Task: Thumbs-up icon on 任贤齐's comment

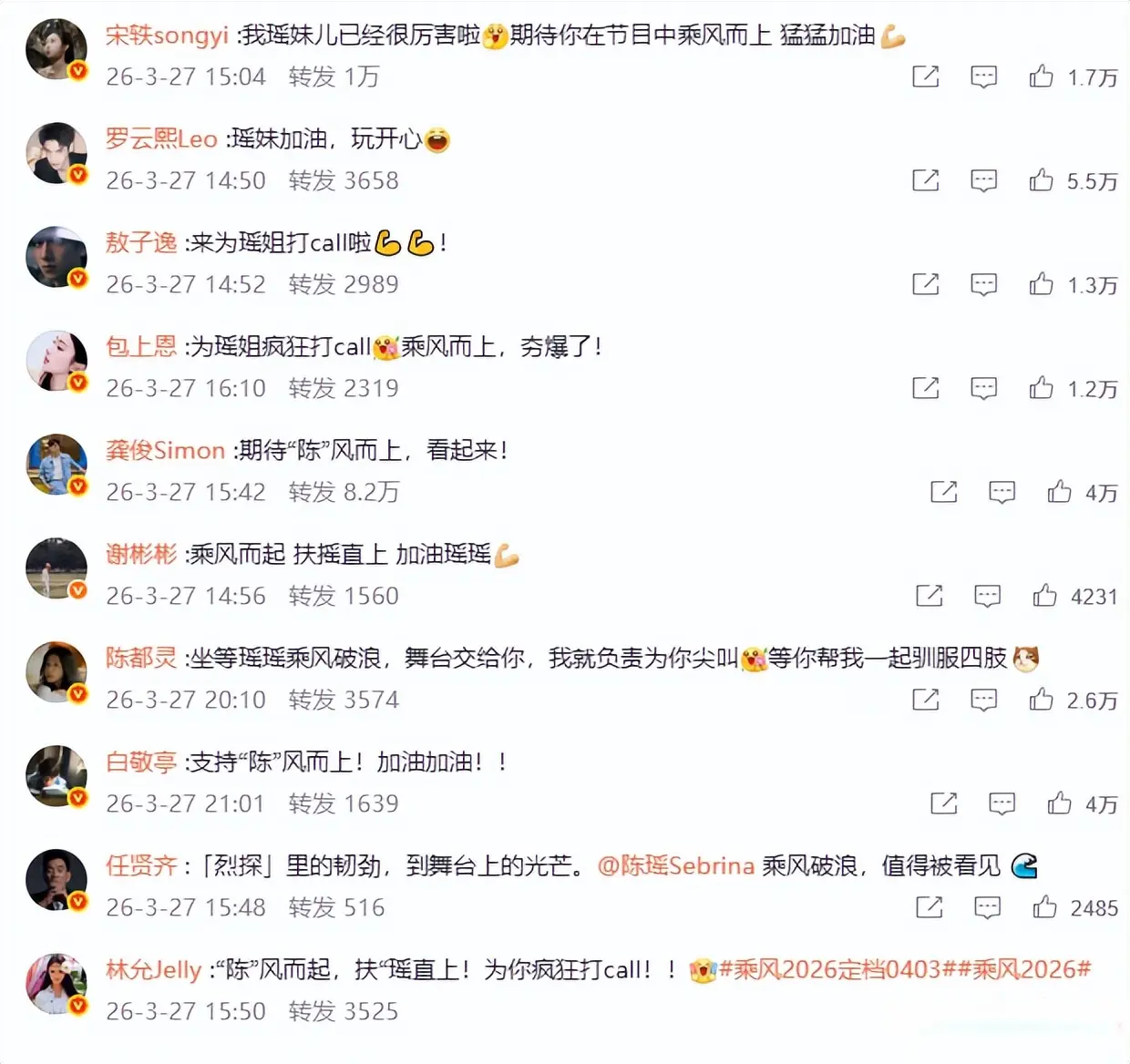Action: (1044, 907)
